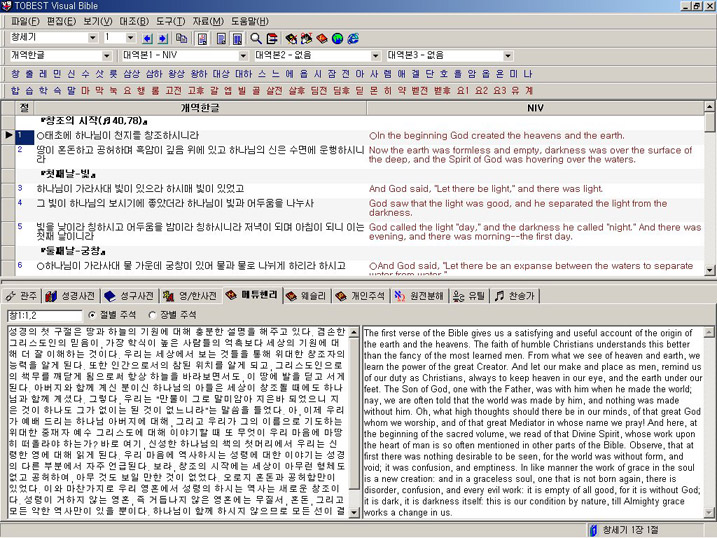This screenshot has width=717, height=538.
Task: Open the 파일(F) menu
Action: coord(25,21)
